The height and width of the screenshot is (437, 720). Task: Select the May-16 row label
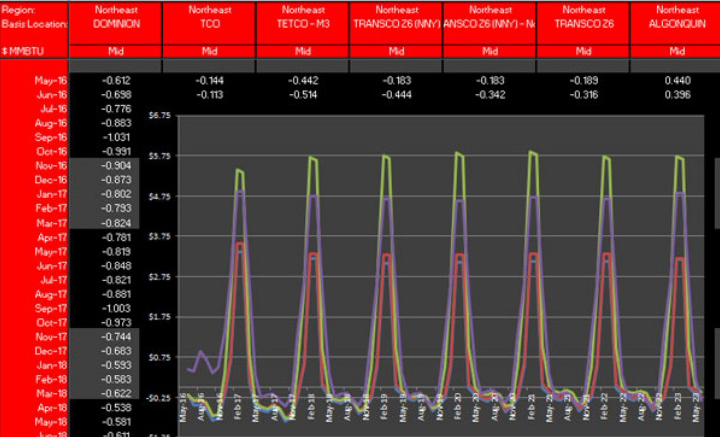pyautogui.click(x=51, y=81)
